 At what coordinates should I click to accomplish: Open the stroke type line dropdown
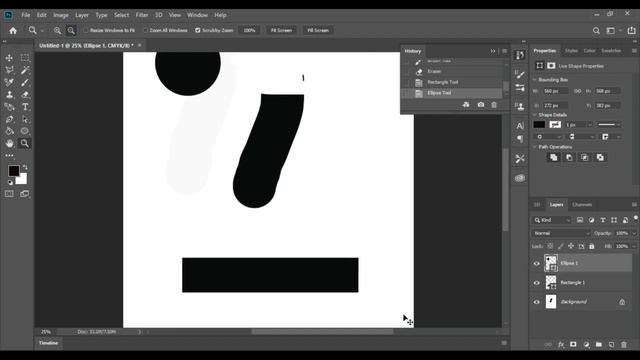(x=609, y=124)
